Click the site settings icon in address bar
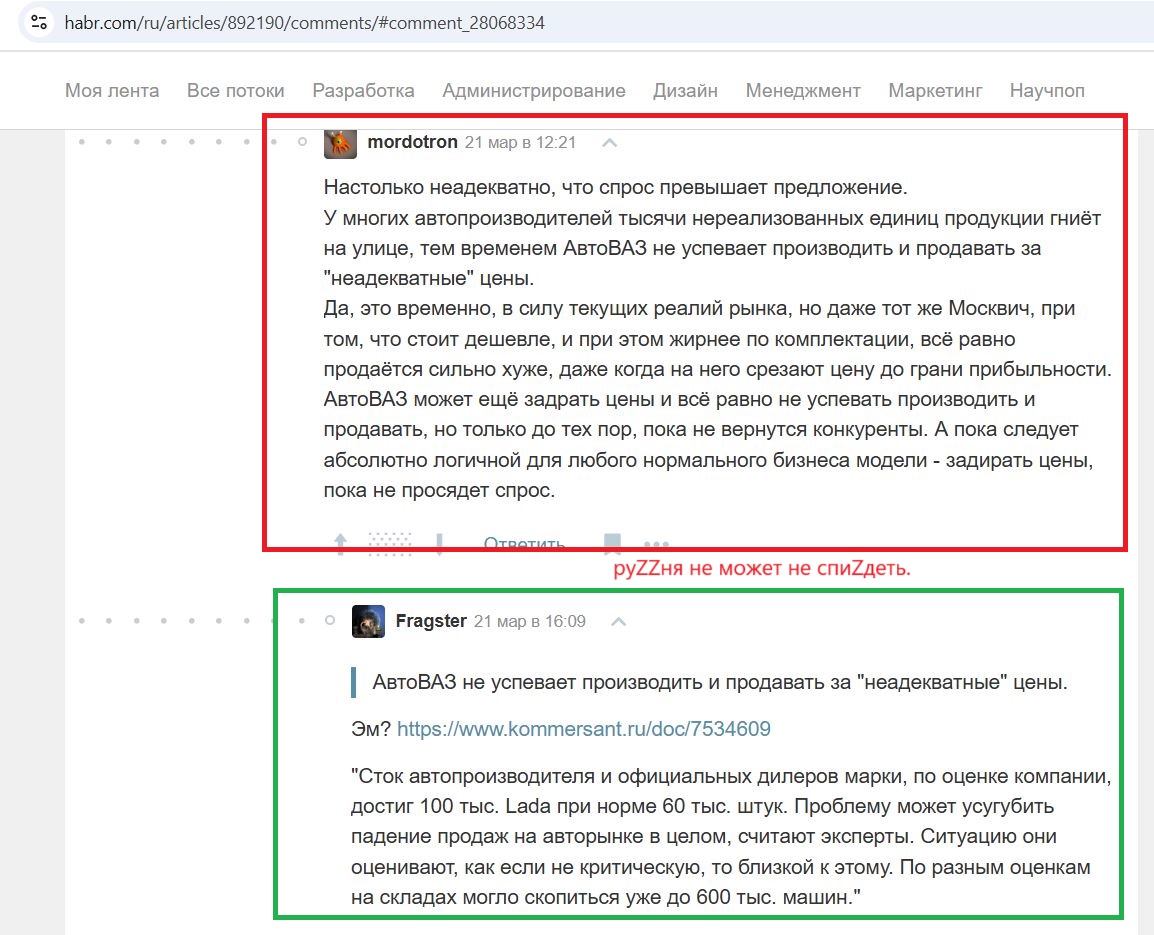The image size is (1154, 935). point(39,23)
